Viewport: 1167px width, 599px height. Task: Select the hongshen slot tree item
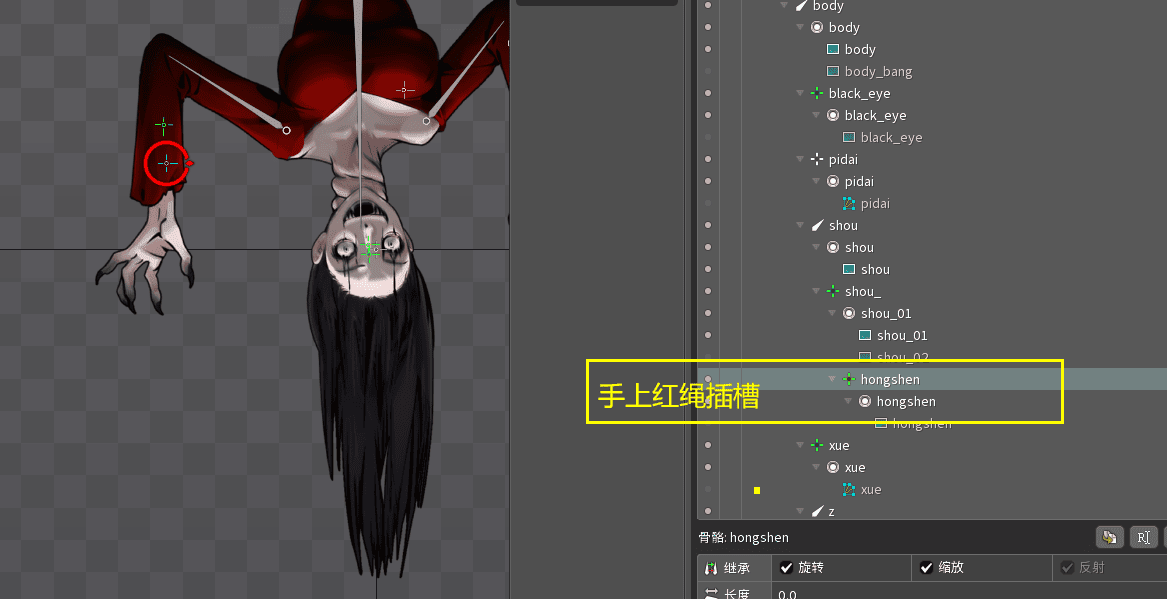coord(905,401)
